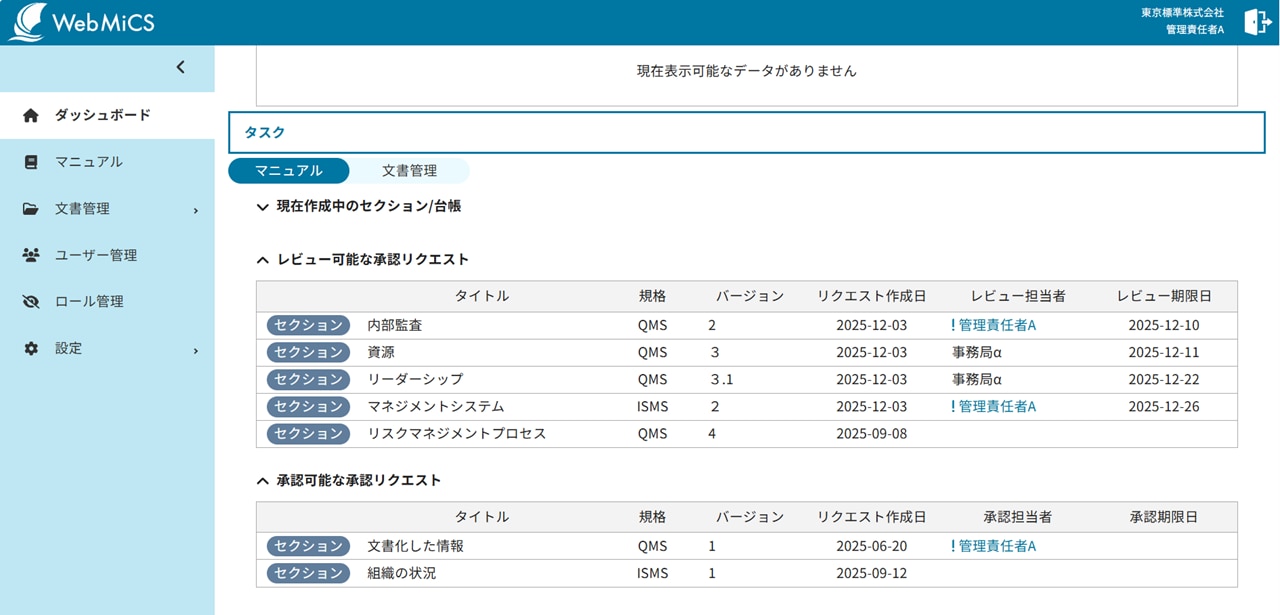Expand 現在作成中のセクション/台帳 section
This screenshot has width=1280, height=615.
click(x=263, y=207)
